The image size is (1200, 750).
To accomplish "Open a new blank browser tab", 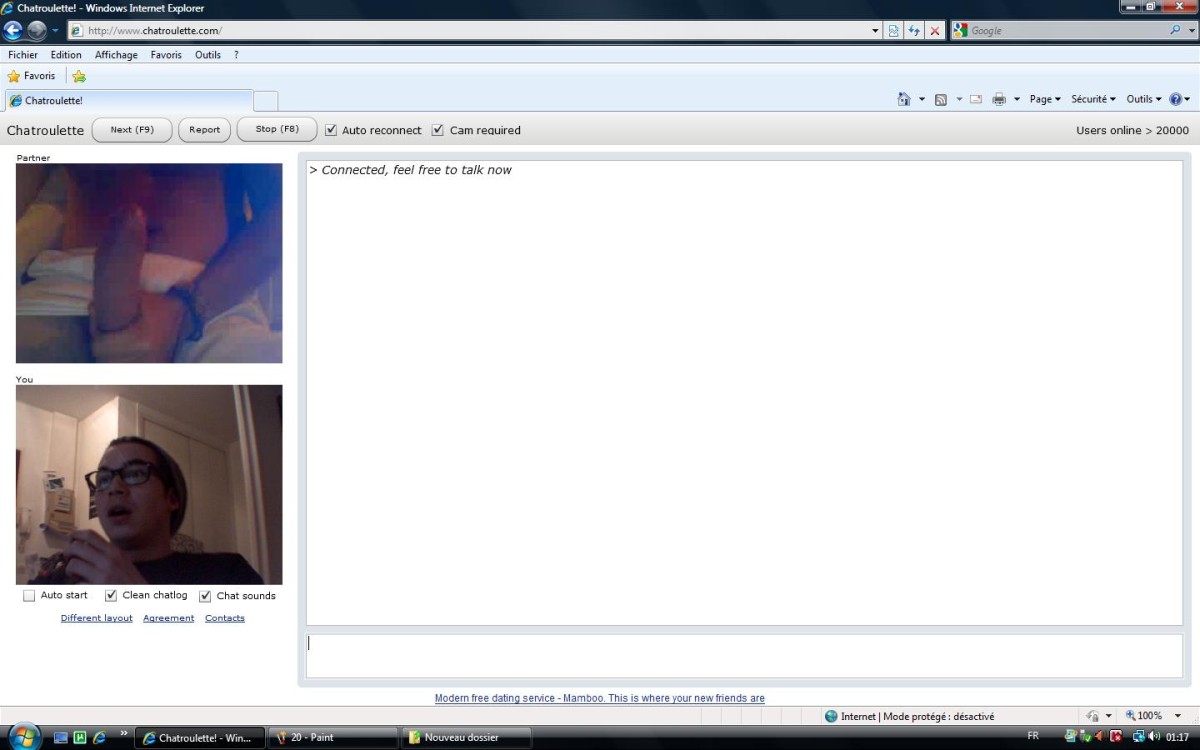I will point(266,101).
